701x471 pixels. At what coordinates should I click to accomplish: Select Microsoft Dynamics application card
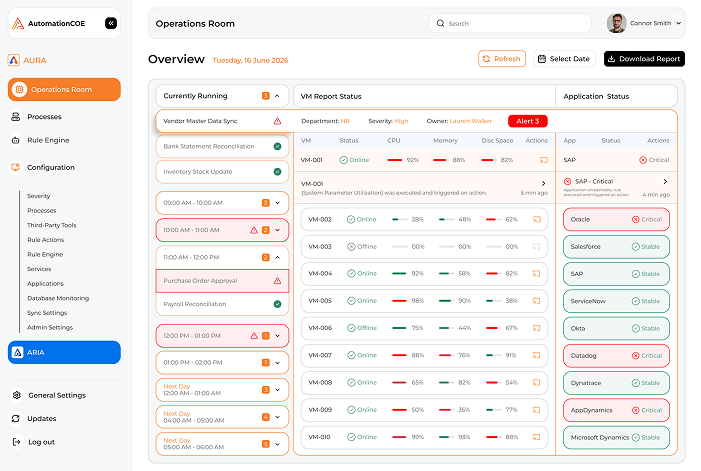point(616,437)
